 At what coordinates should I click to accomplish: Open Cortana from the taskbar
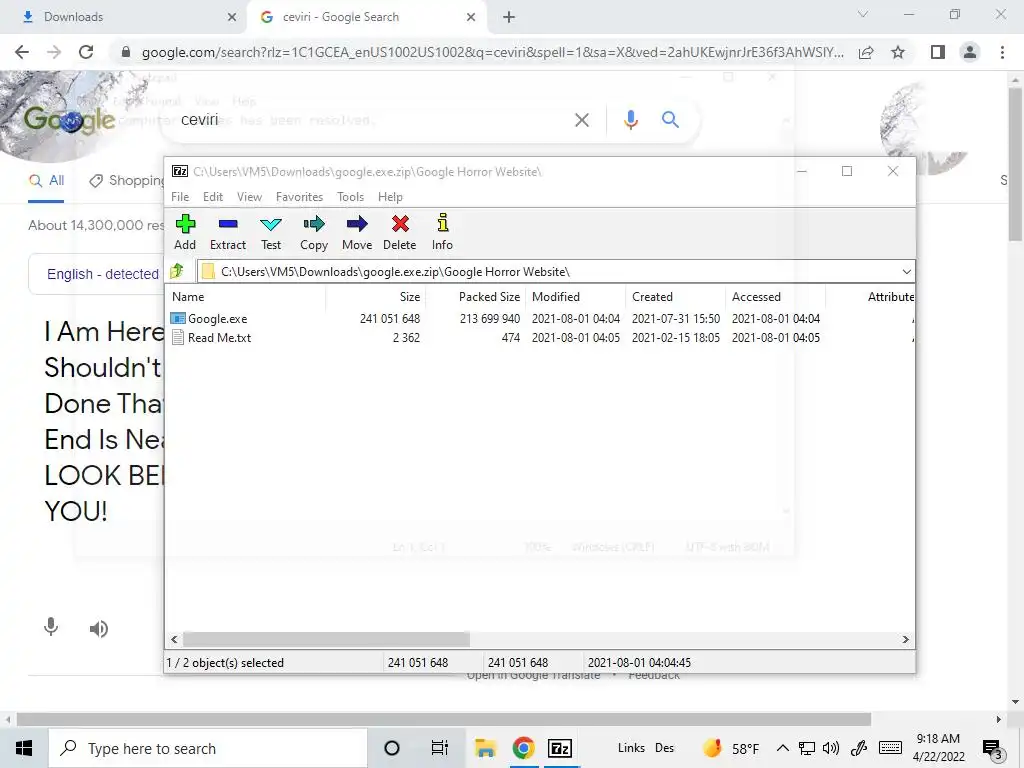[x=392, y=748]
